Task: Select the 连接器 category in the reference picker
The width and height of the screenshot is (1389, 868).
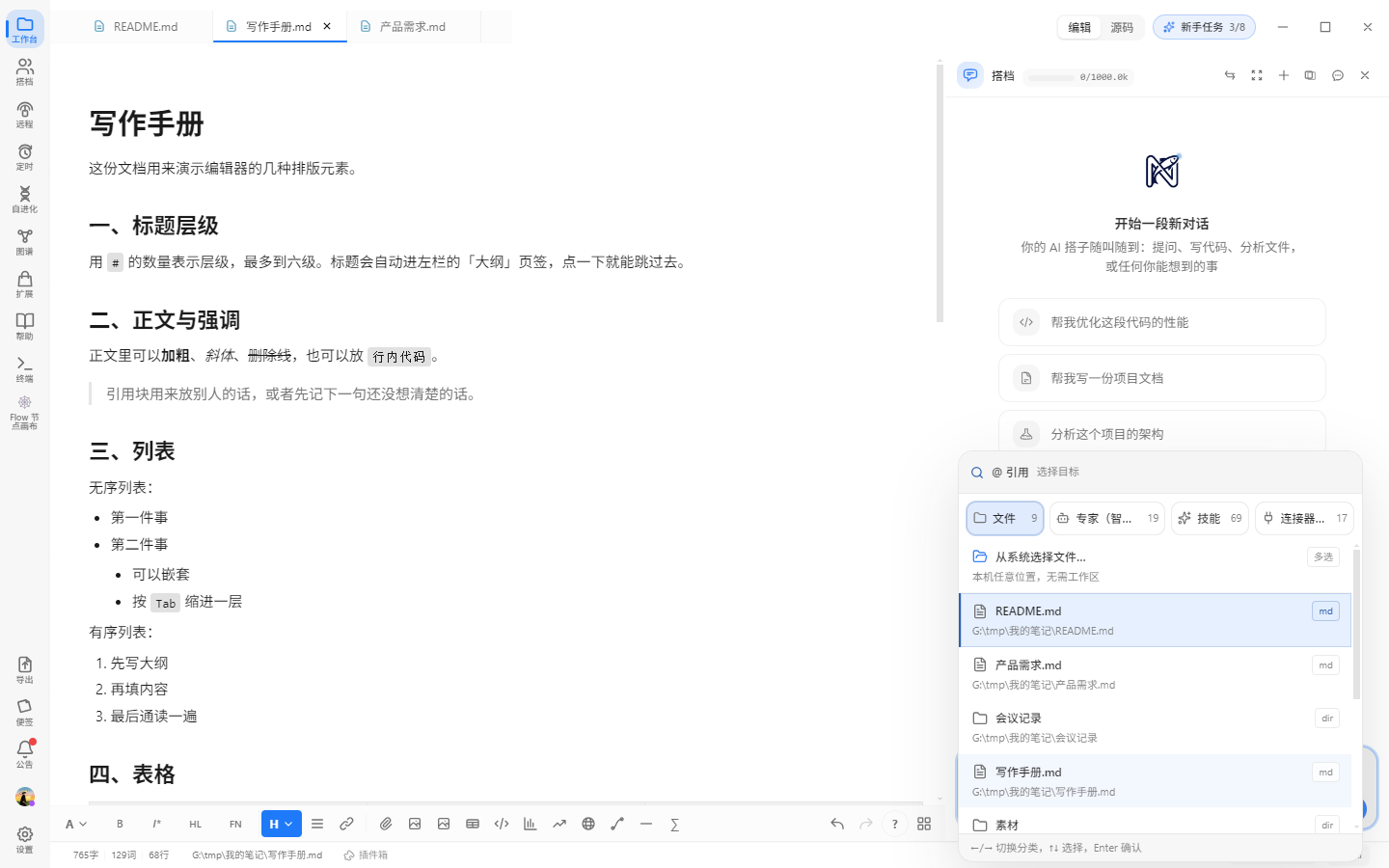Action: (1304, 518)
